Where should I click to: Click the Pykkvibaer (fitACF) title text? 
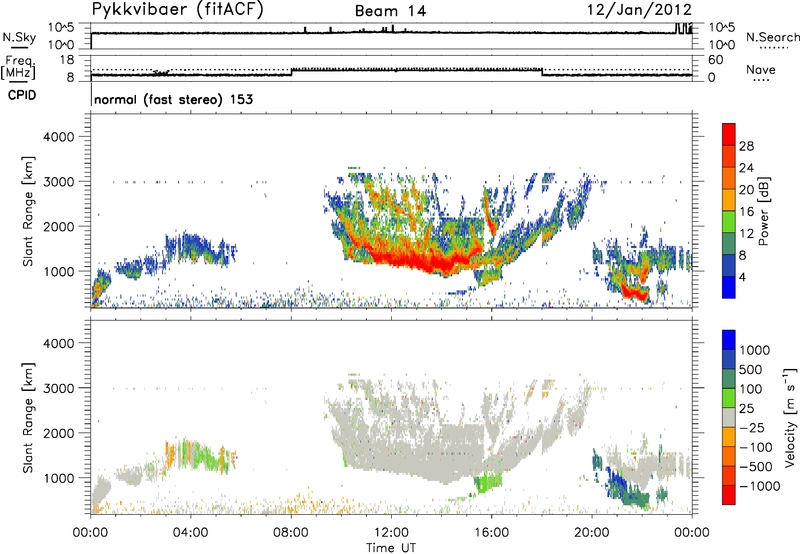(x=178, y=10)
